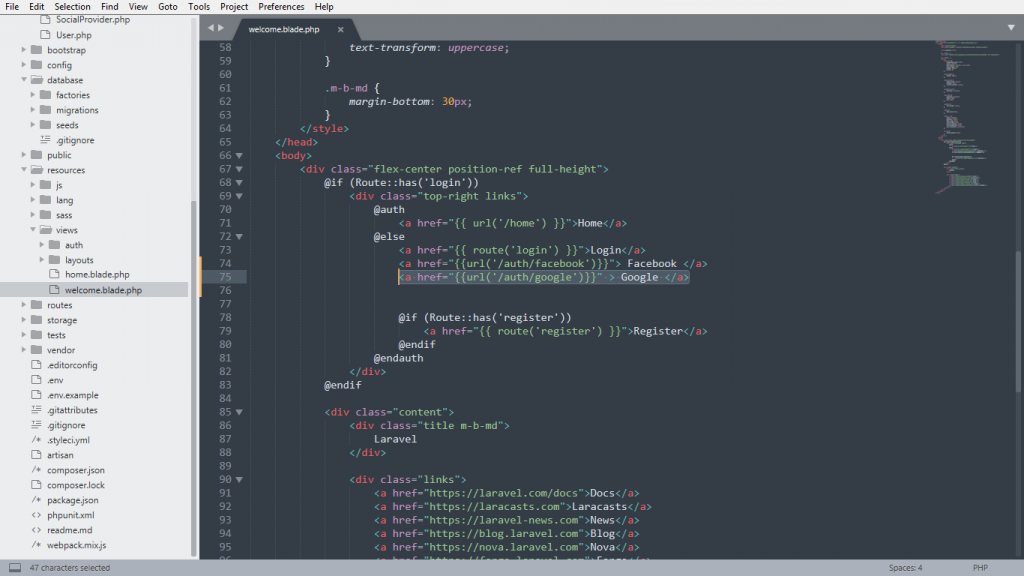Fold the content div at line 85
The image size is (1024, 576).
tap(240, 413)
